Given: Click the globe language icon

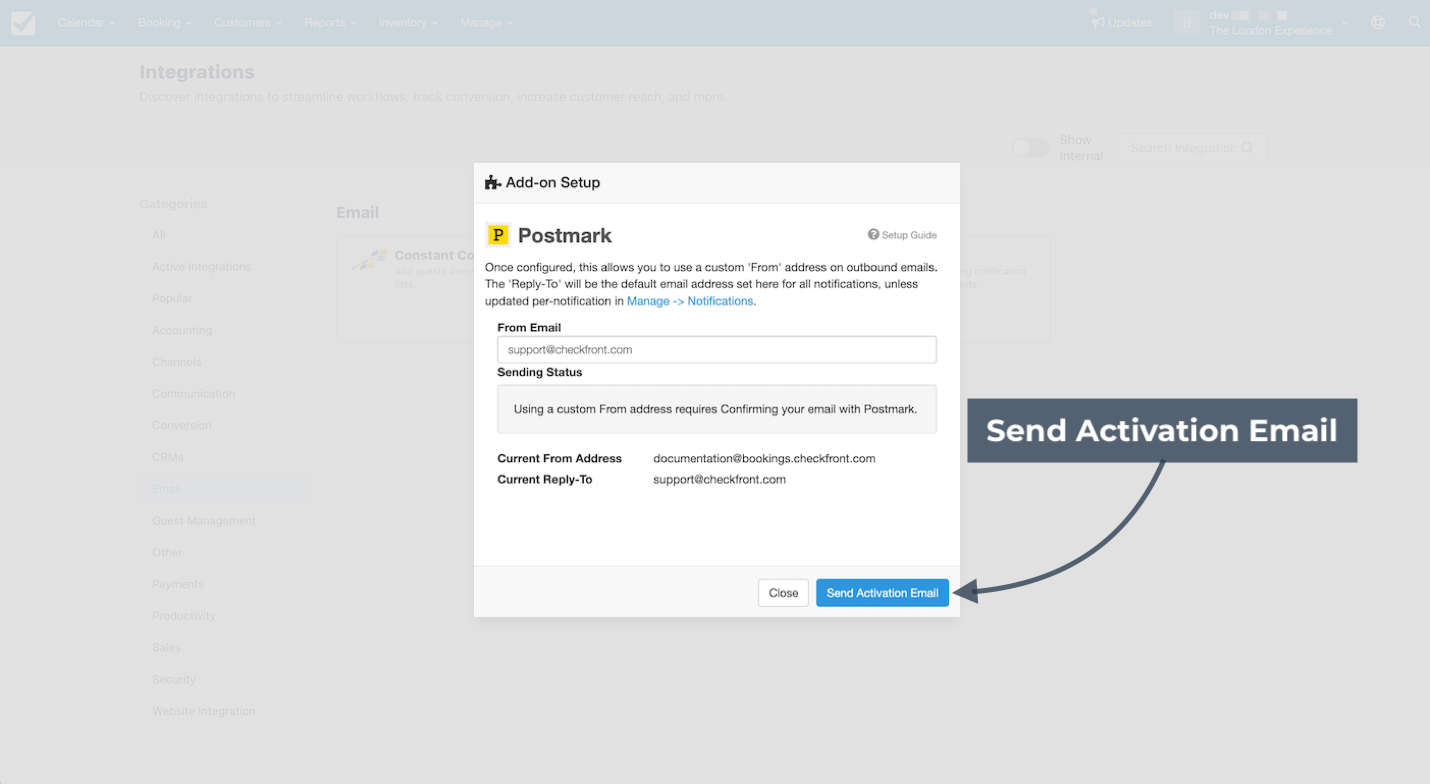Looking at the screenshot, I should [x=1378, y=22].
